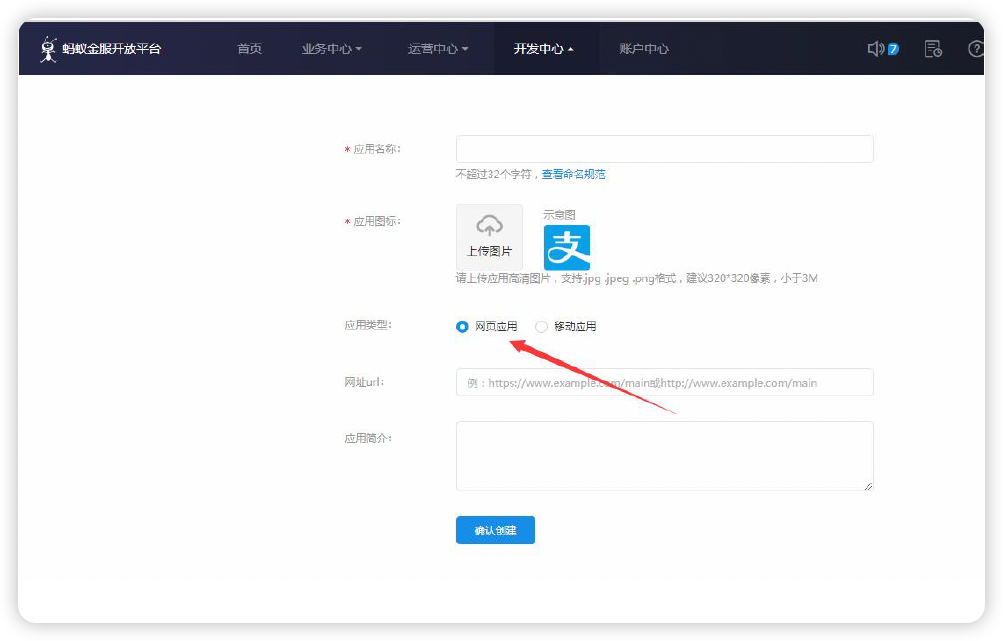Expand the 业务中心 dropdown
Screen dimensions: 1003x641
point(331,48)
